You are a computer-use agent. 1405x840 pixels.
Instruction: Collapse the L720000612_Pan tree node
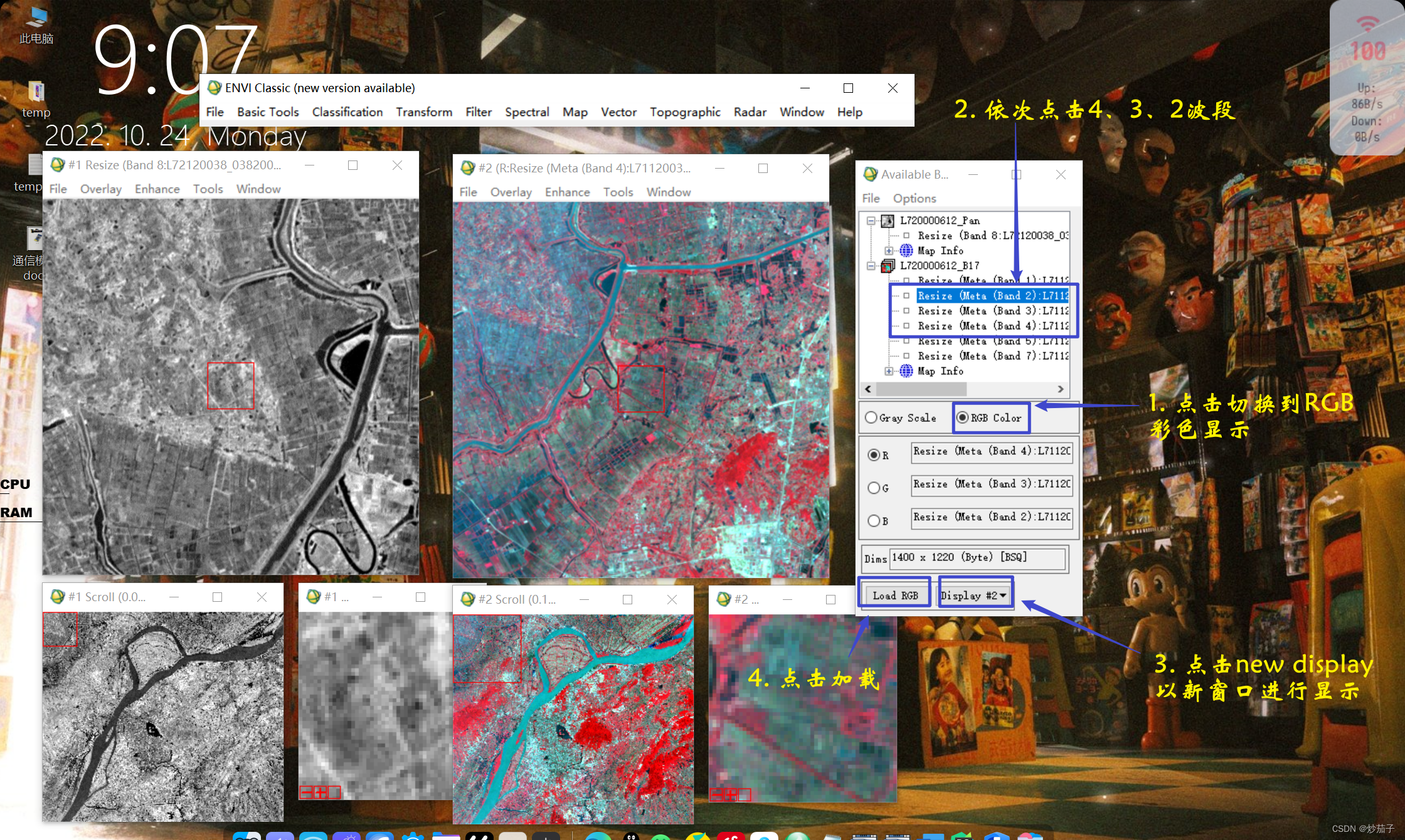871,221
